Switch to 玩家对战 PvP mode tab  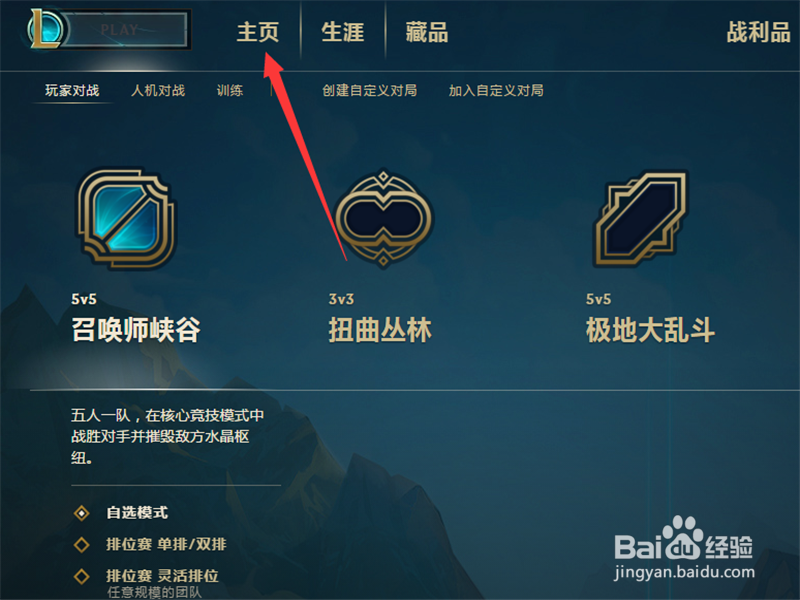[x=72, y=90]
